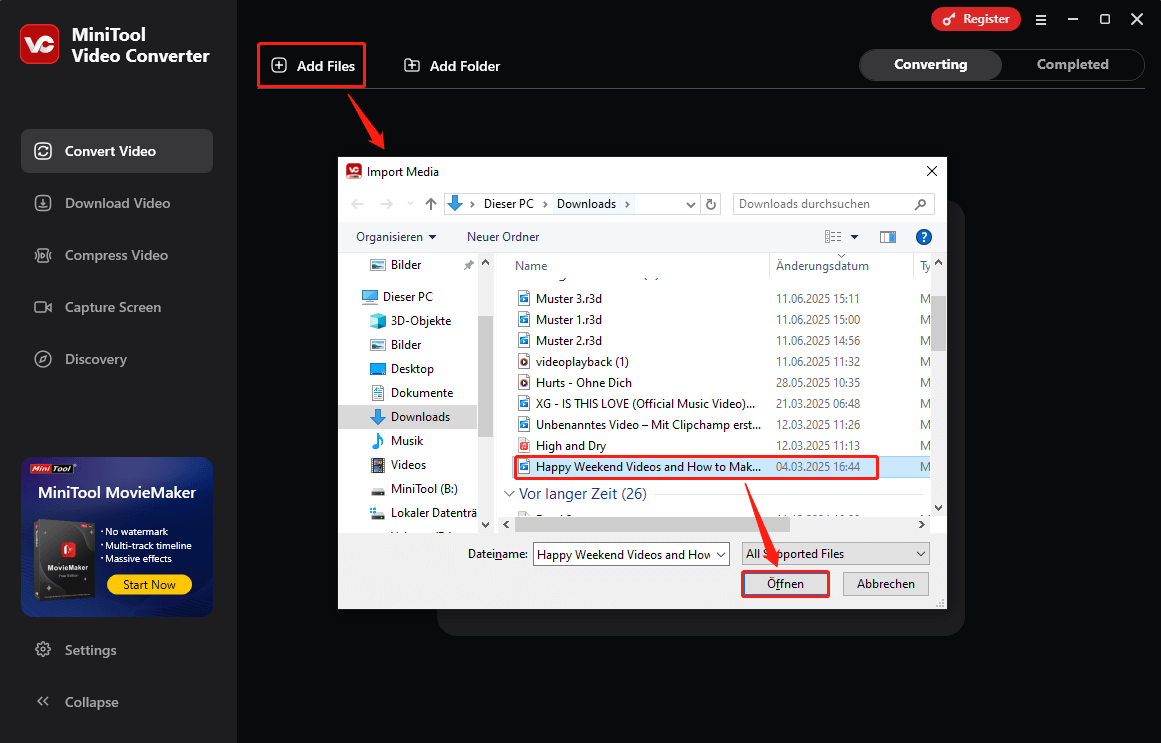The width and height of the screenshot is (1161, 743).
Task: Click the Add Folder button
Action: point(452,66)
